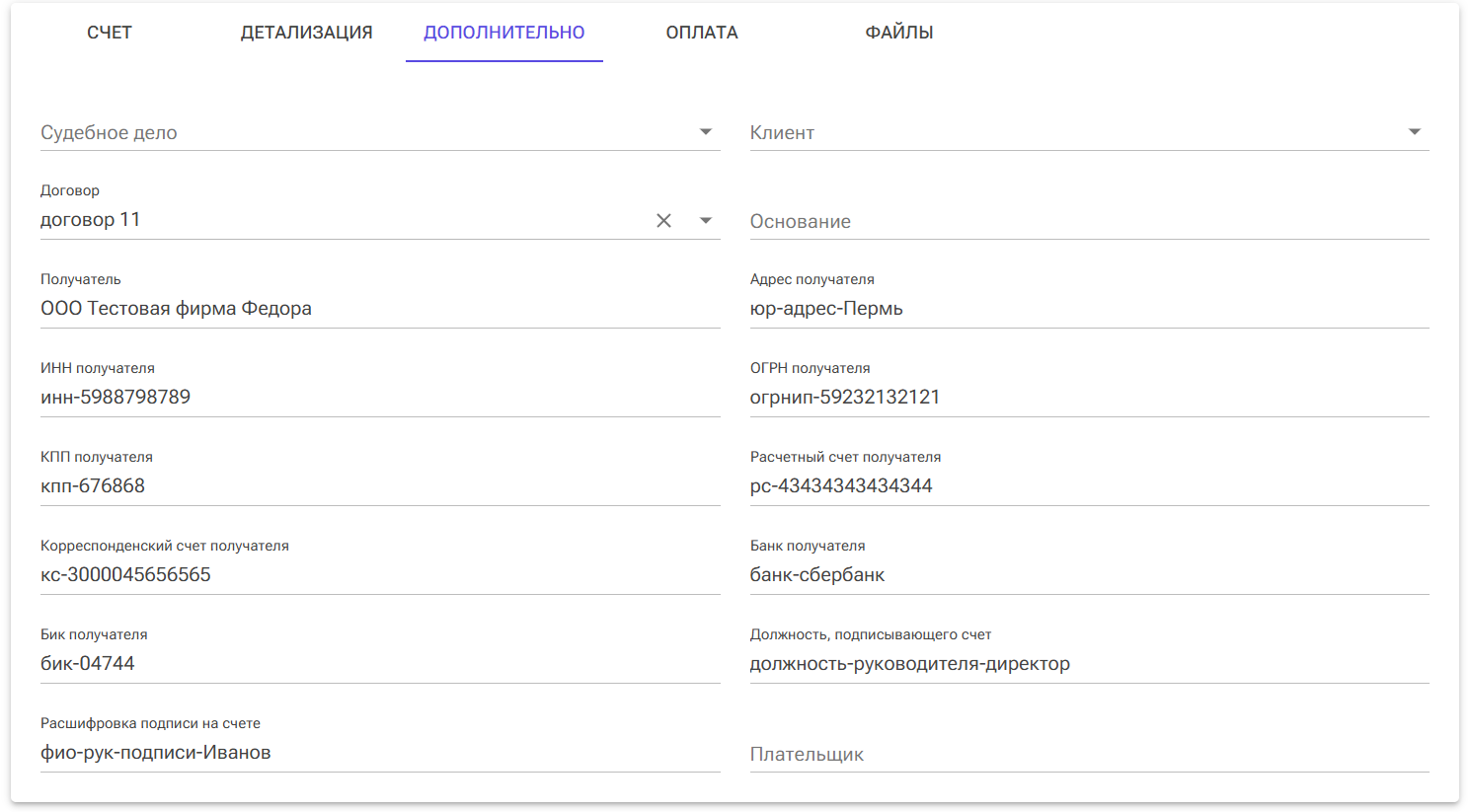Open the Клиент dropdown list

coord(1414,132)
